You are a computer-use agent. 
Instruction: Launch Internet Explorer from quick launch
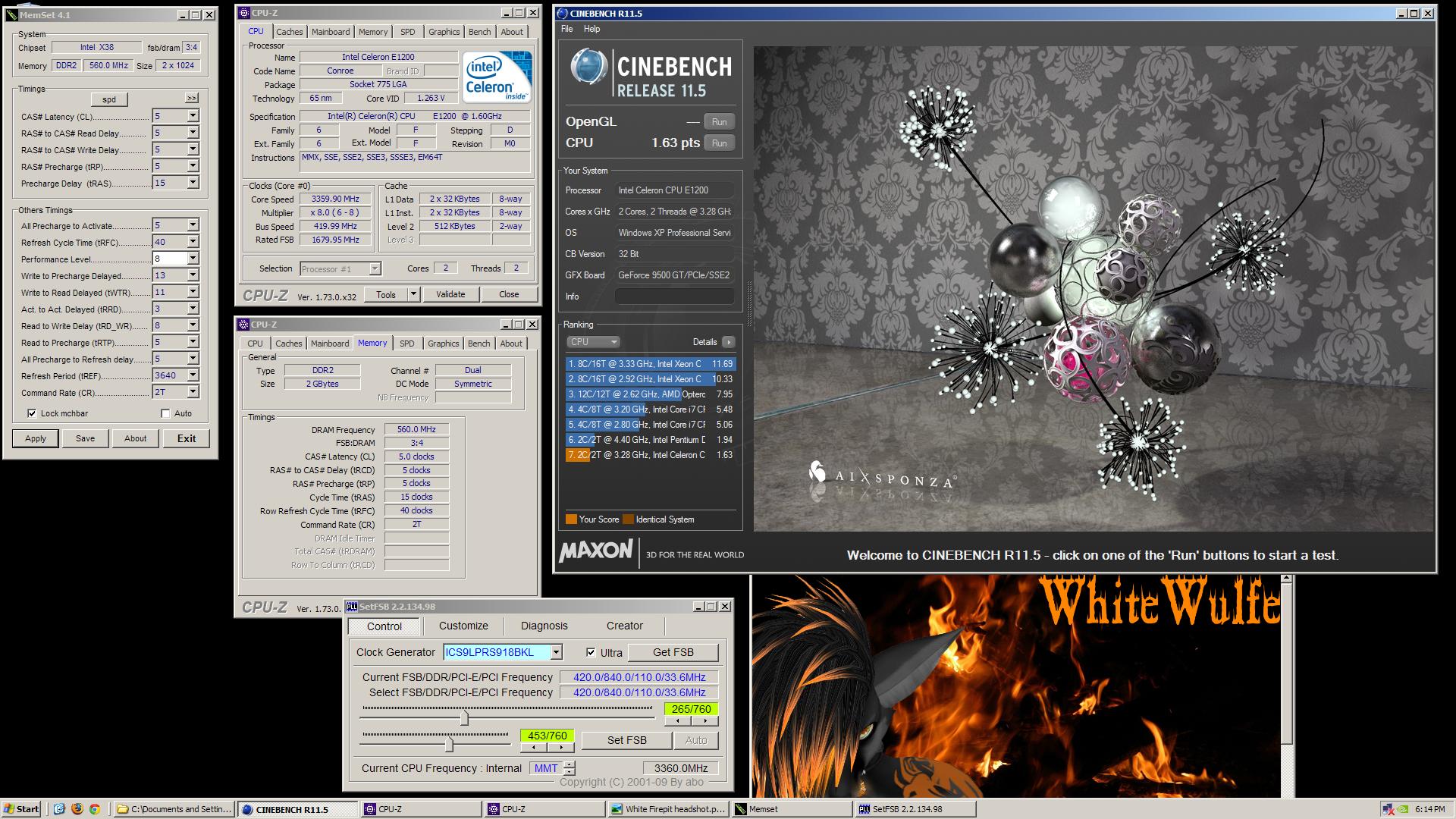[60, 809]
